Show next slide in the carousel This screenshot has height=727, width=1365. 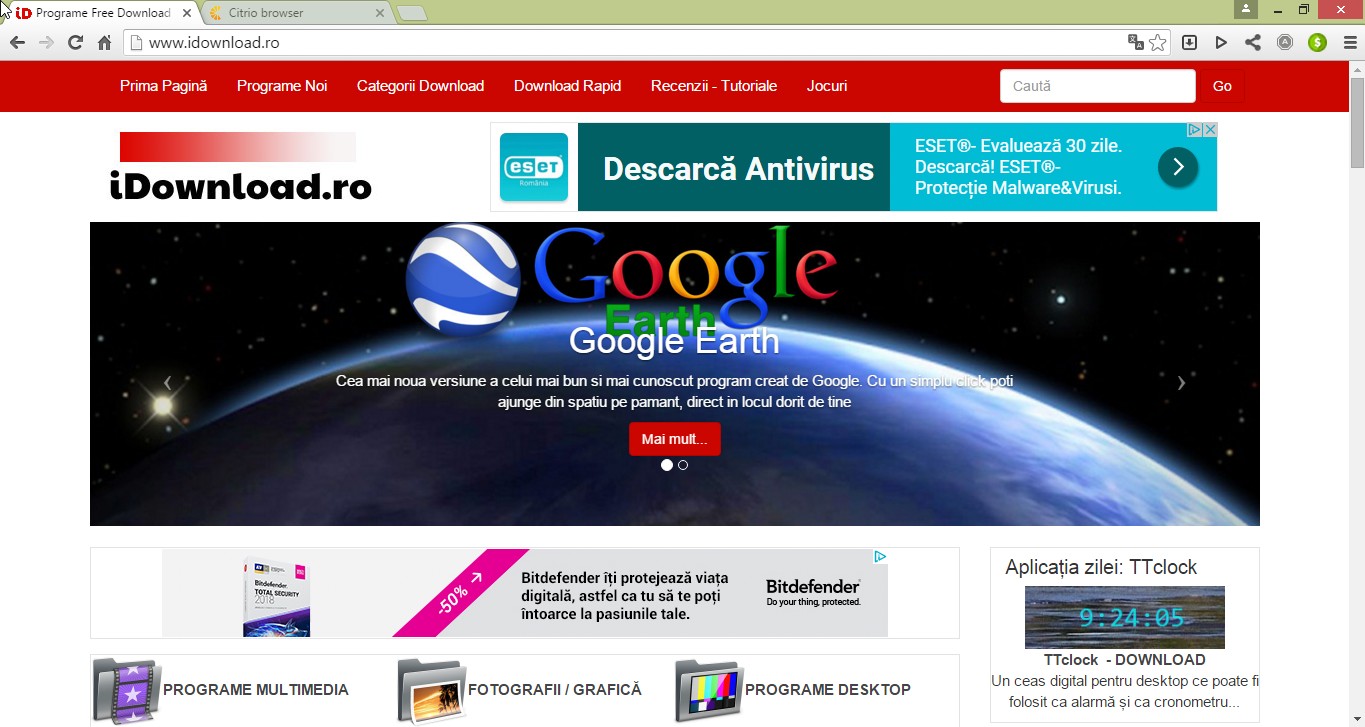tap(1181, 383)
